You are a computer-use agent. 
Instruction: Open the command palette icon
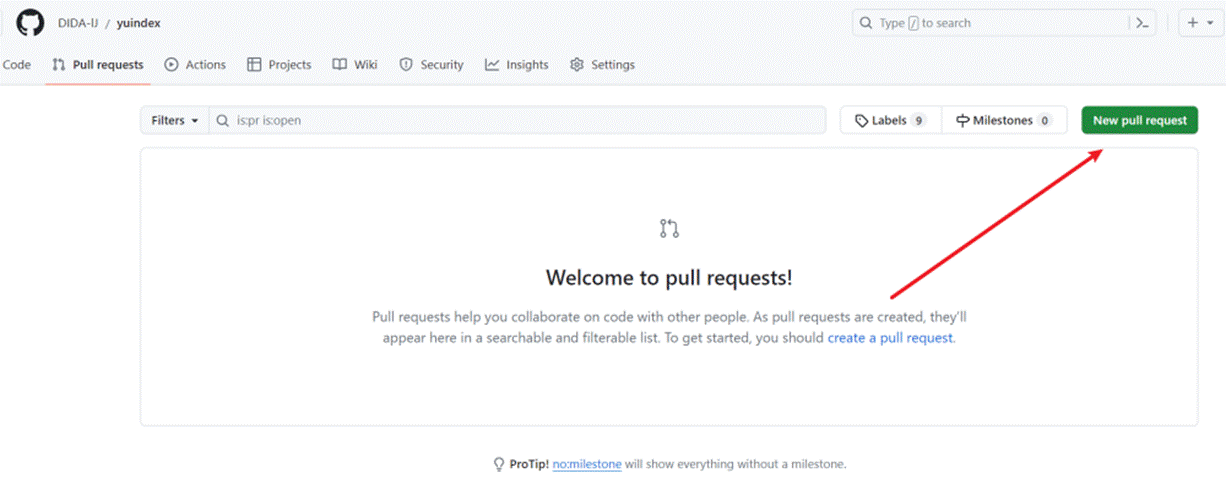point(1140,23)
